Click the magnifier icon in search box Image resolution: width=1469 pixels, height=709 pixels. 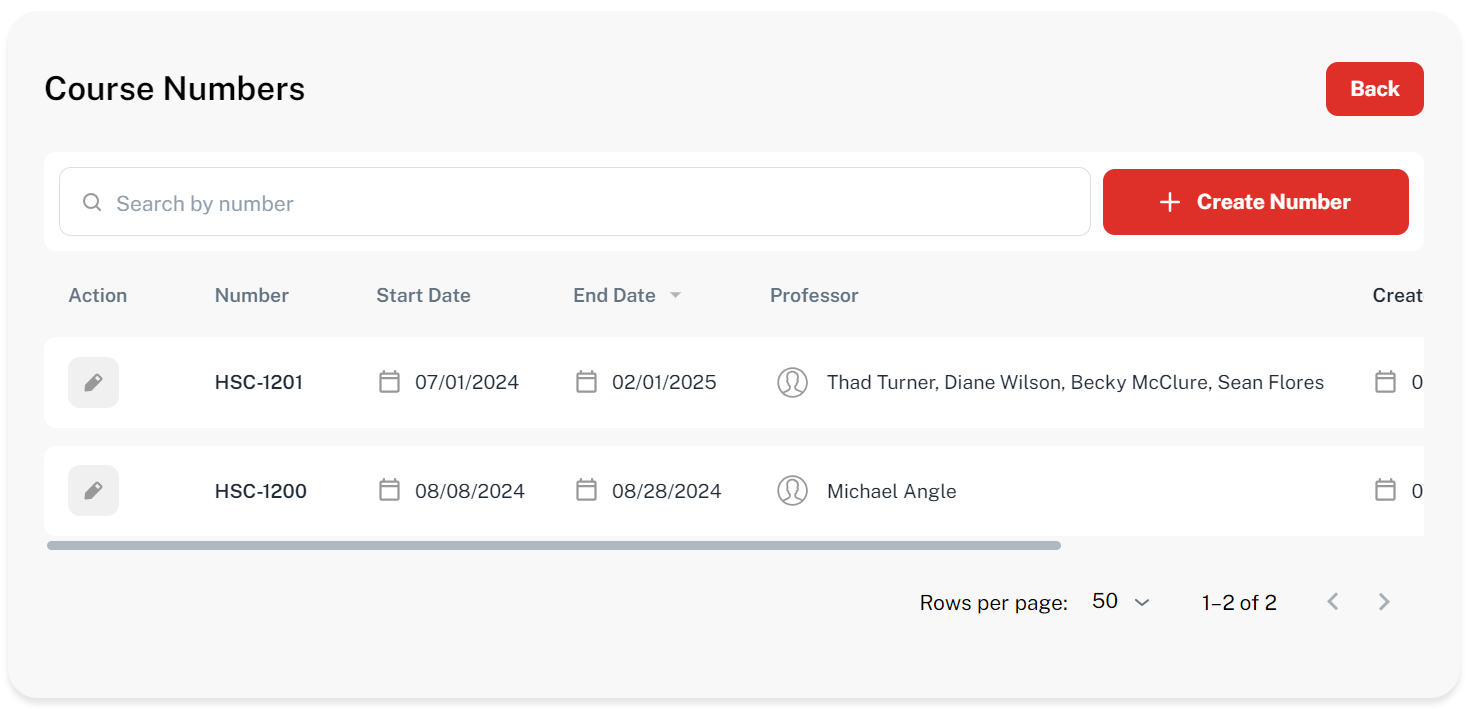coord(92,203)
